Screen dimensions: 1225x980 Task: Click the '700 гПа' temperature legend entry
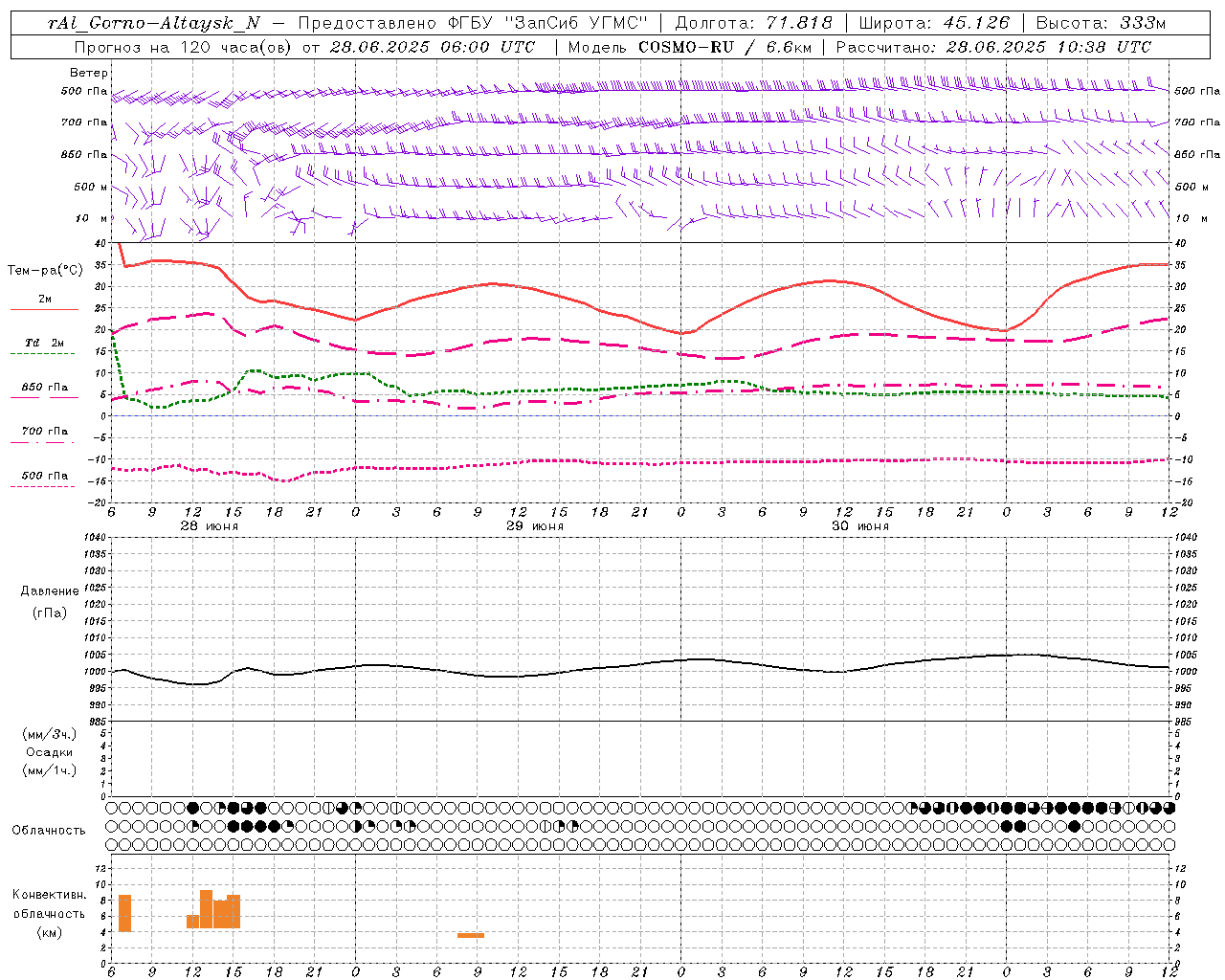(x=45, y=432)
